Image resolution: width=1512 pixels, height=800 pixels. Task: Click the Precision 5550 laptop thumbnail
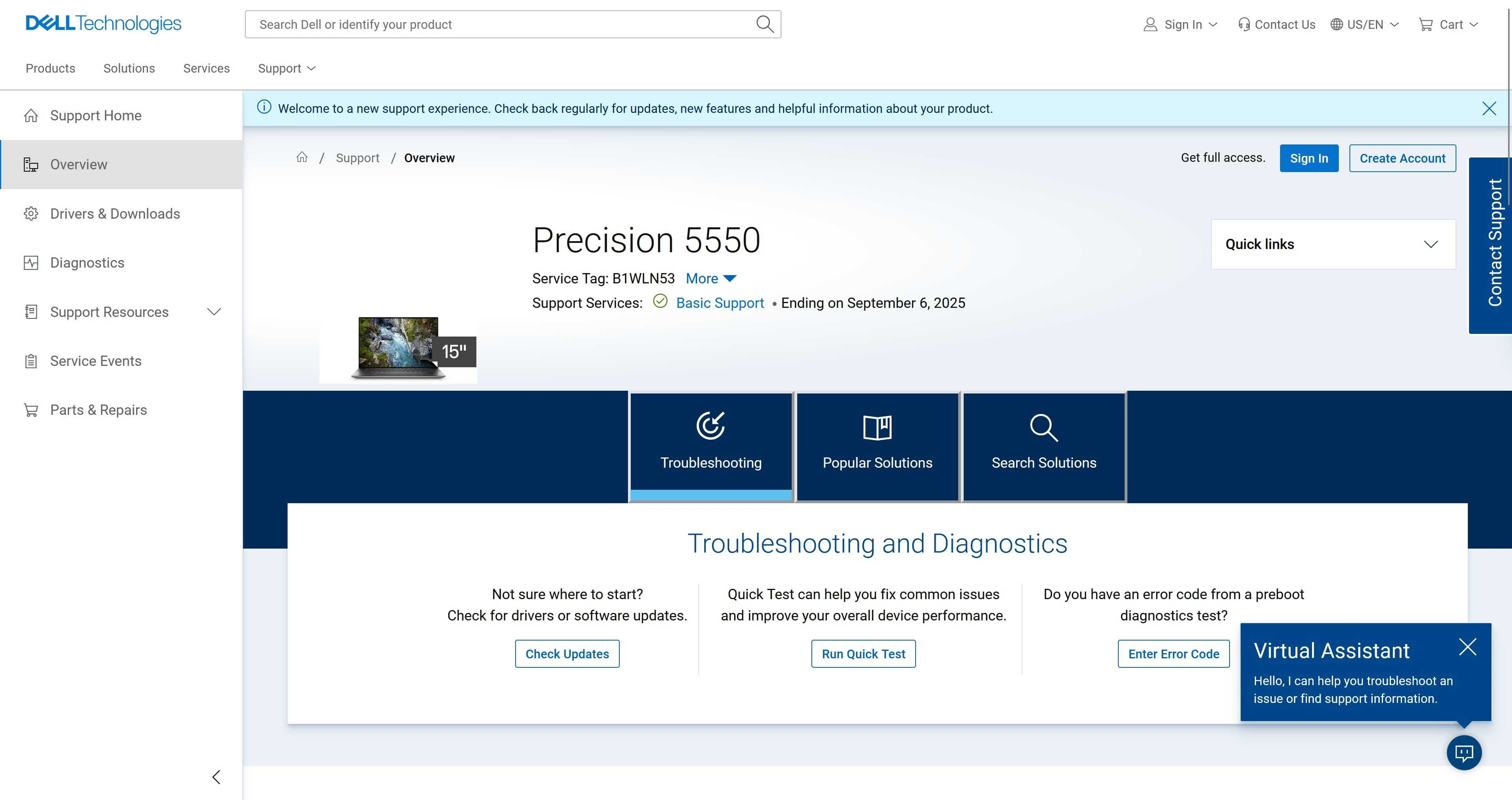398,349
